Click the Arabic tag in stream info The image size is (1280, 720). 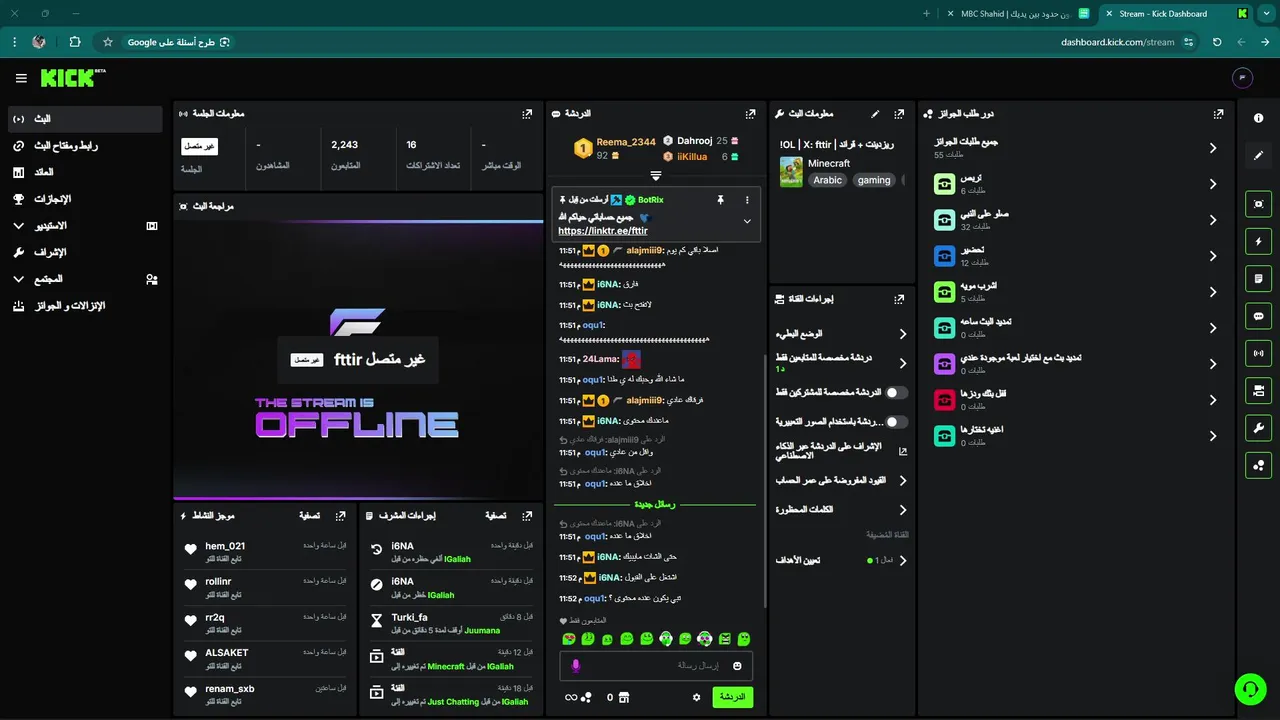827,180
